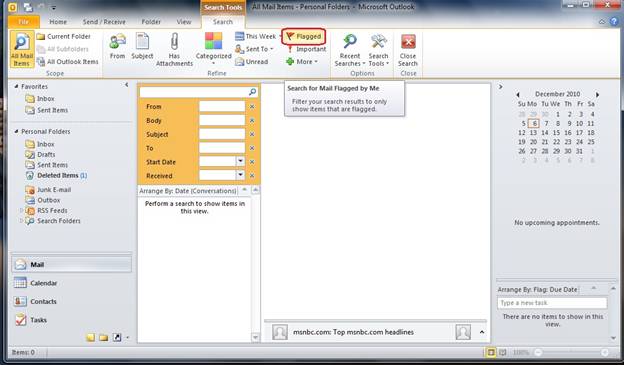Open the Start Date dropdown

240,162
